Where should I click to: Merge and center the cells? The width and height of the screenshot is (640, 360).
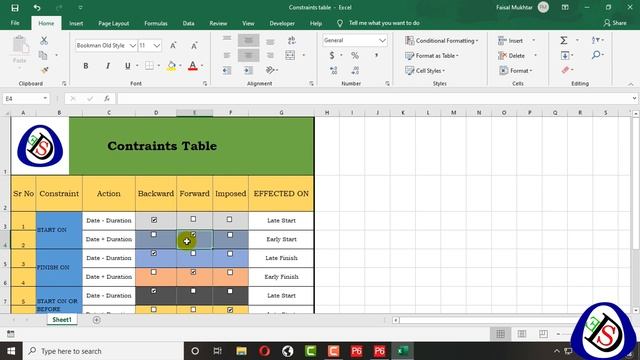(x=290, y=55)
